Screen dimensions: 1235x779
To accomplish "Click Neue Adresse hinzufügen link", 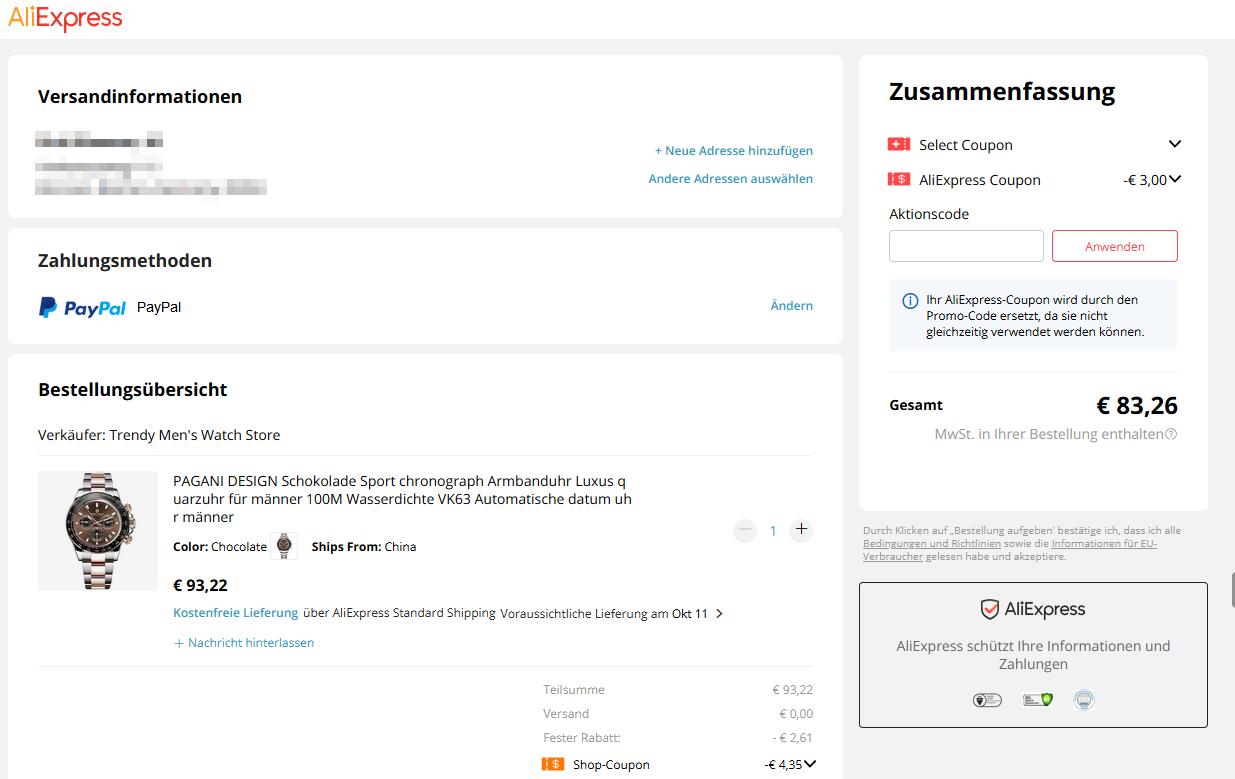I will (x=733, y=151).
